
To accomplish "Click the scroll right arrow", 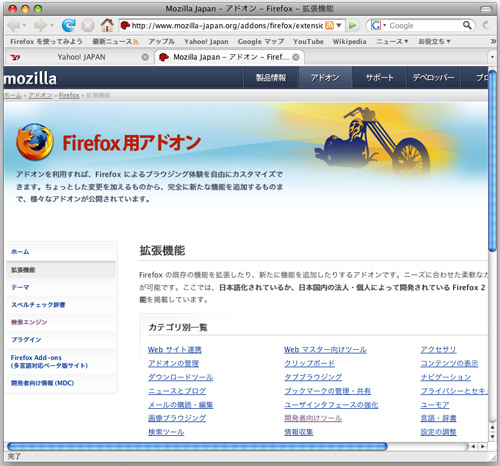I will (x=483, y=446).
